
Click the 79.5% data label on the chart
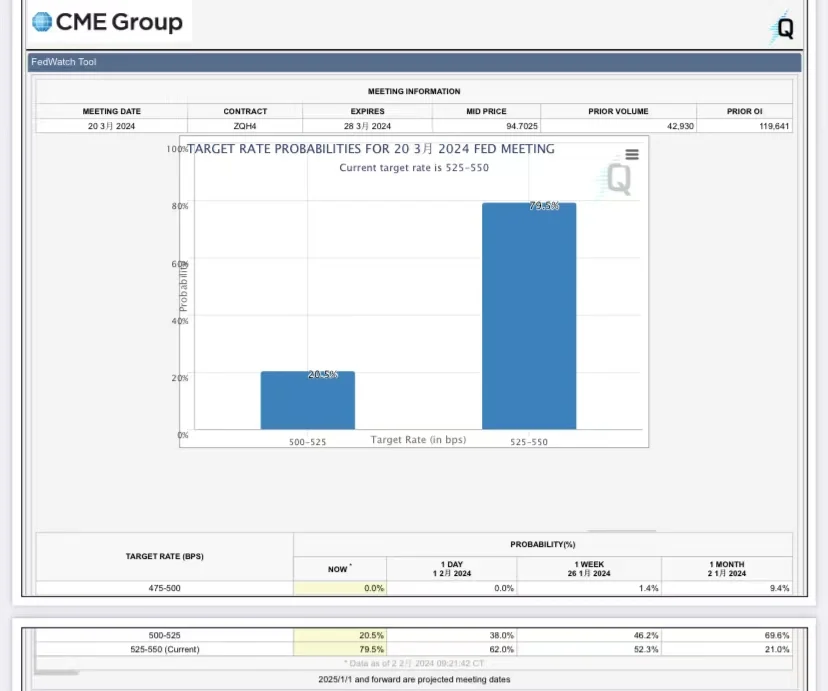pos(544,206)
